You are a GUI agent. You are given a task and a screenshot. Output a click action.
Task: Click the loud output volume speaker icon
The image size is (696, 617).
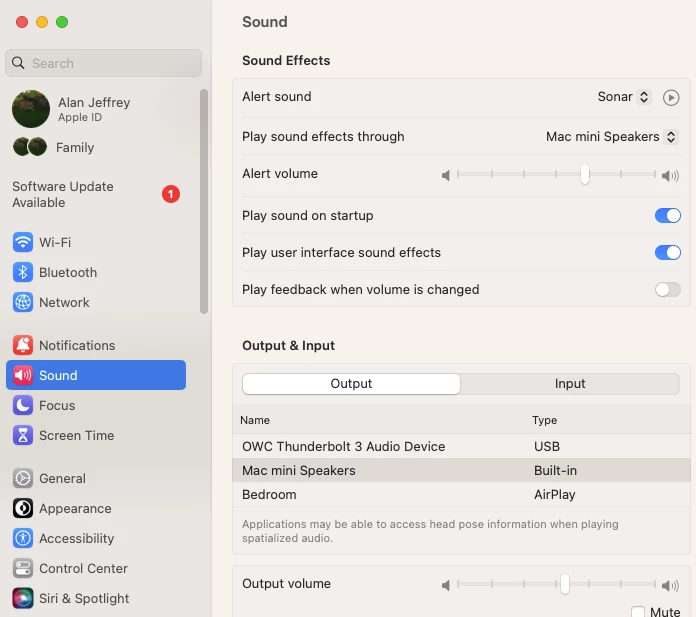[x=670, y=586]
